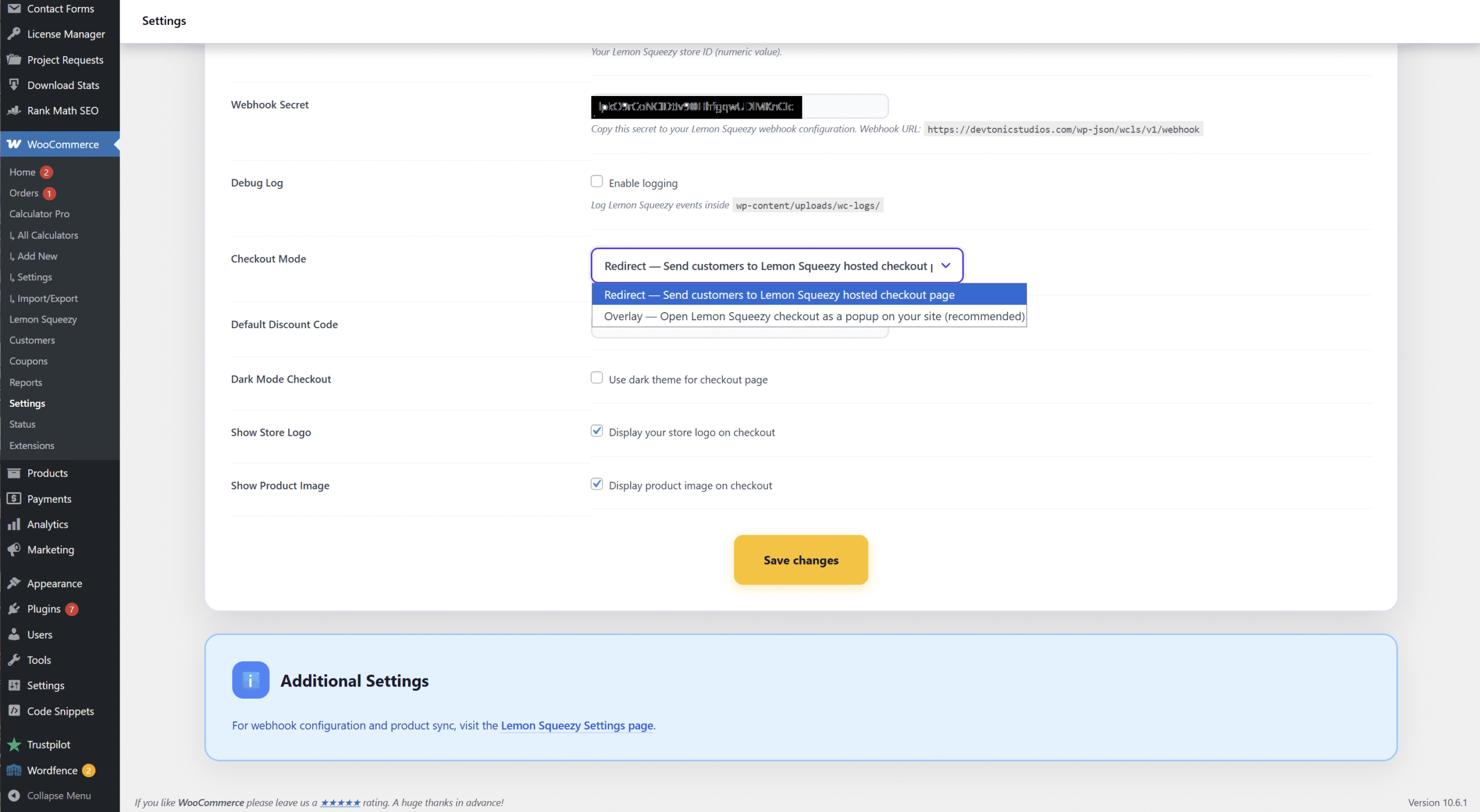Open the Checkout Mode dropdown
The image size is (1480, 812).
click(946, 265)
